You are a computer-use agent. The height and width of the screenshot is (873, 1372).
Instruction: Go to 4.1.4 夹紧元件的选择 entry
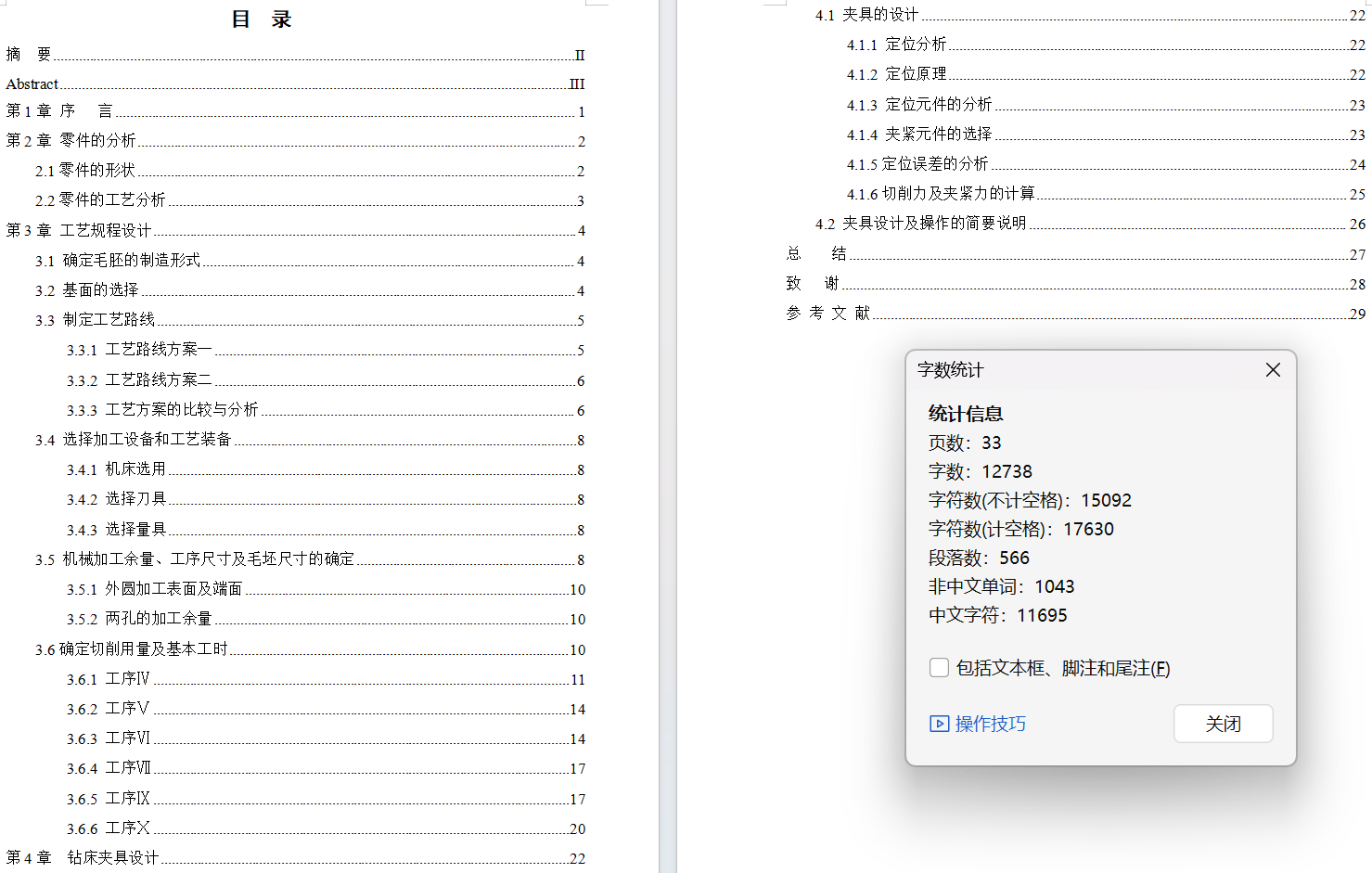coord(1106,135)
